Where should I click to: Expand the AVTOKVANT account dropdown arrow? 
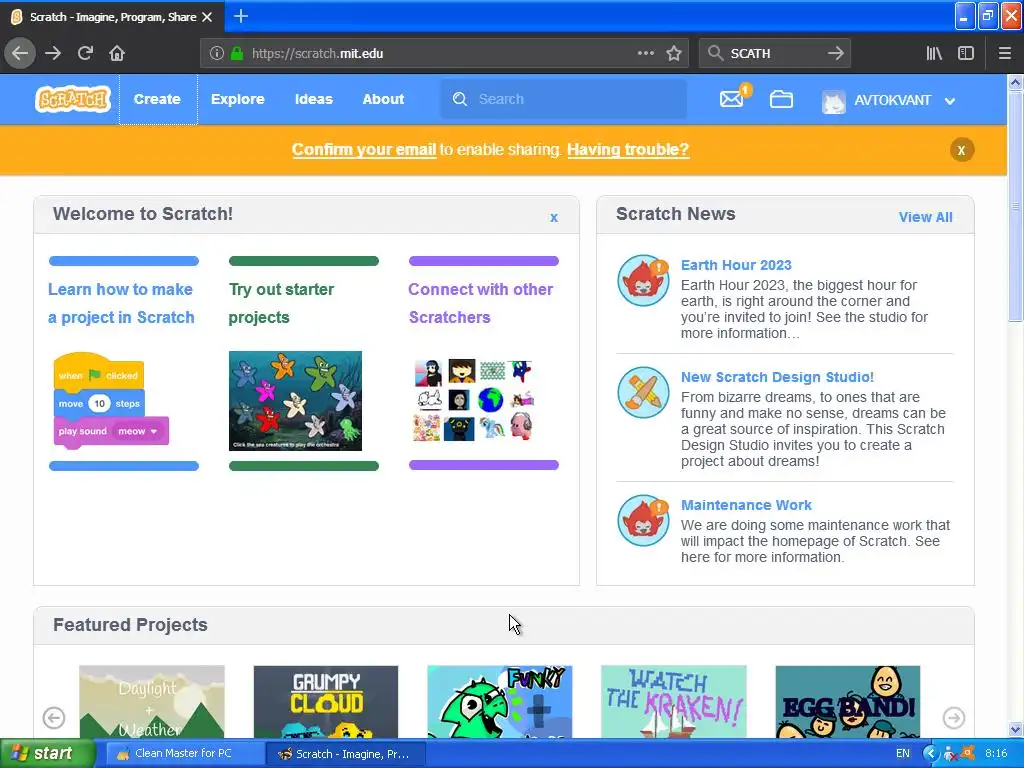(x=950, y=101)
